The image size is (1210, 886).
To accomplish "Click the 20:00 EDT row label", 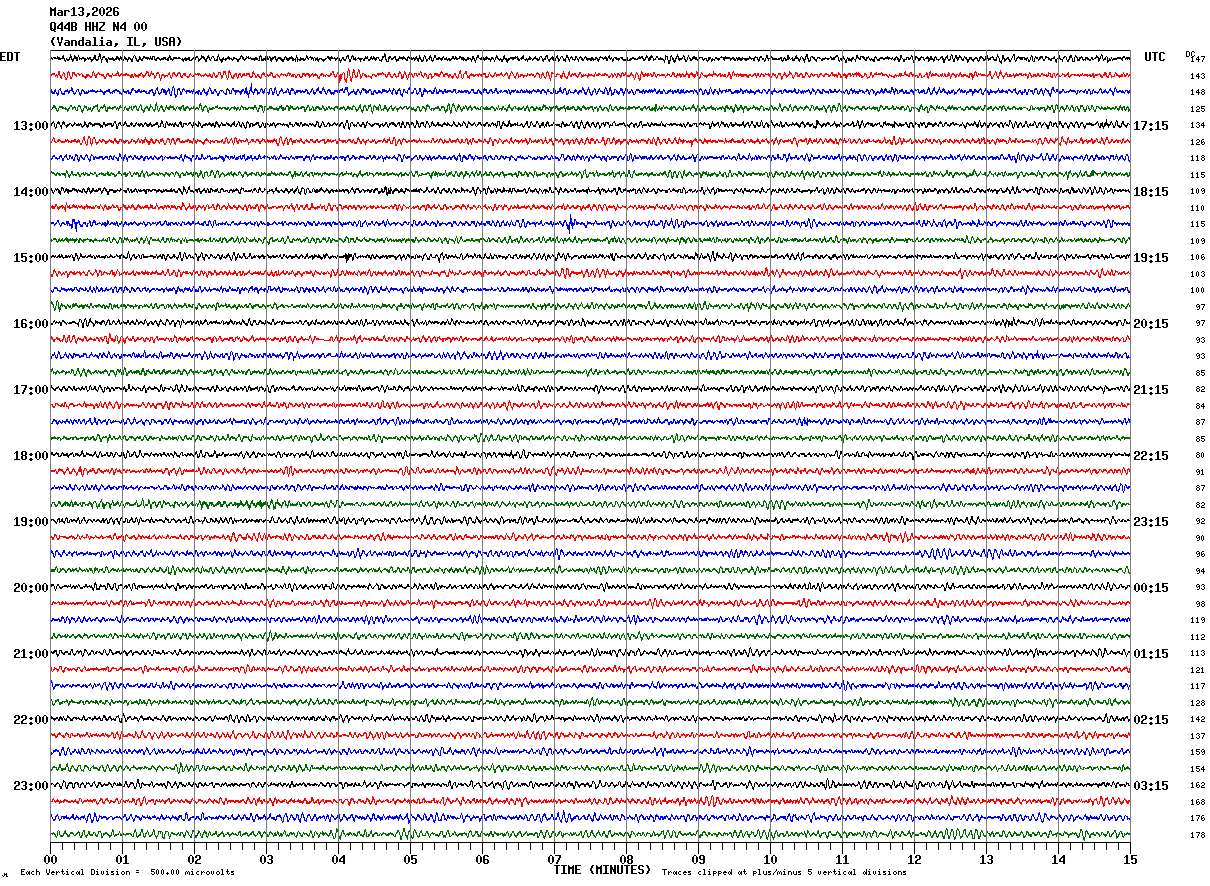I will tap(30, 588).
